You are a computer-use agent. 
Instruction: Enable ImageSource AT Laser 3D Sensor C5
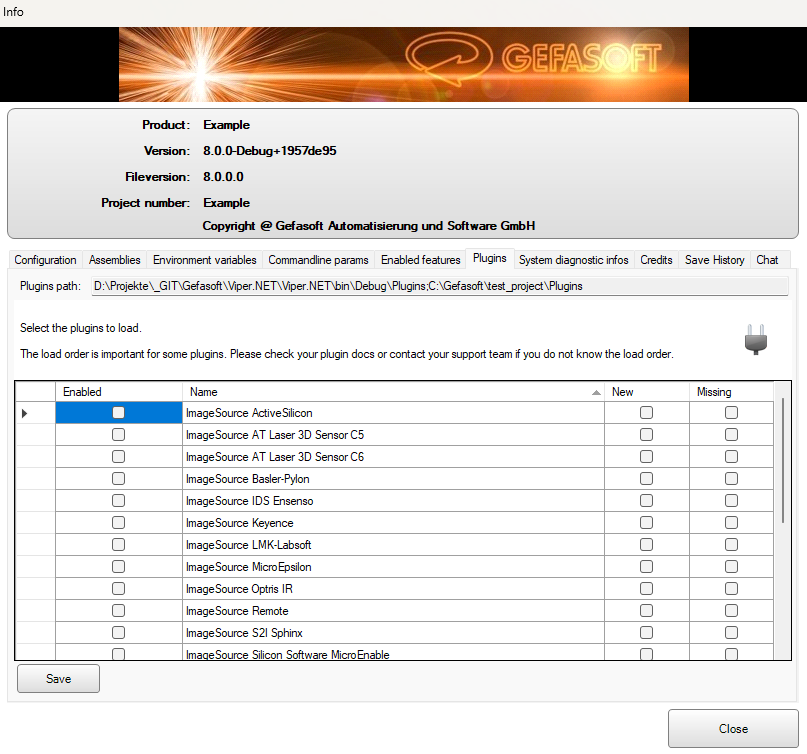coord(118,435)
